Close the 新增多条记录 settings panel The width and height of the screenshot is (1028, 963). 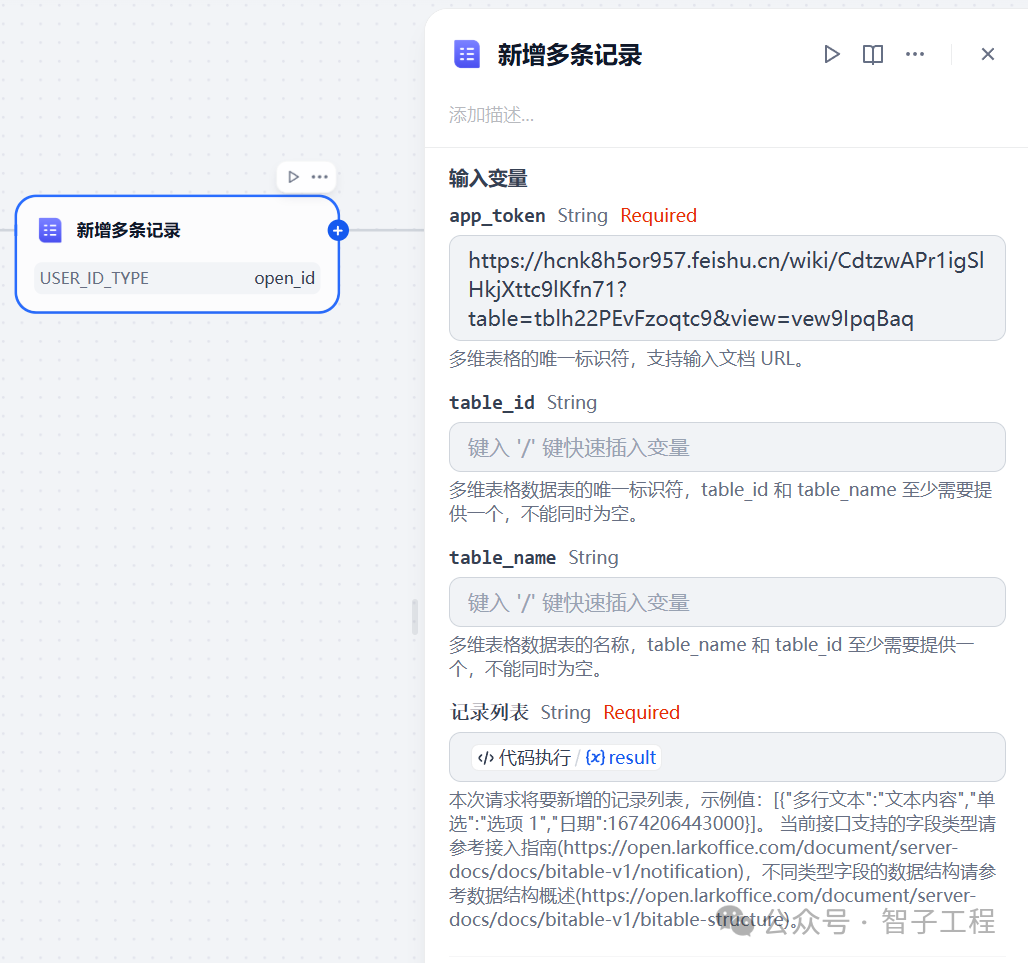(x=987, y=54)
